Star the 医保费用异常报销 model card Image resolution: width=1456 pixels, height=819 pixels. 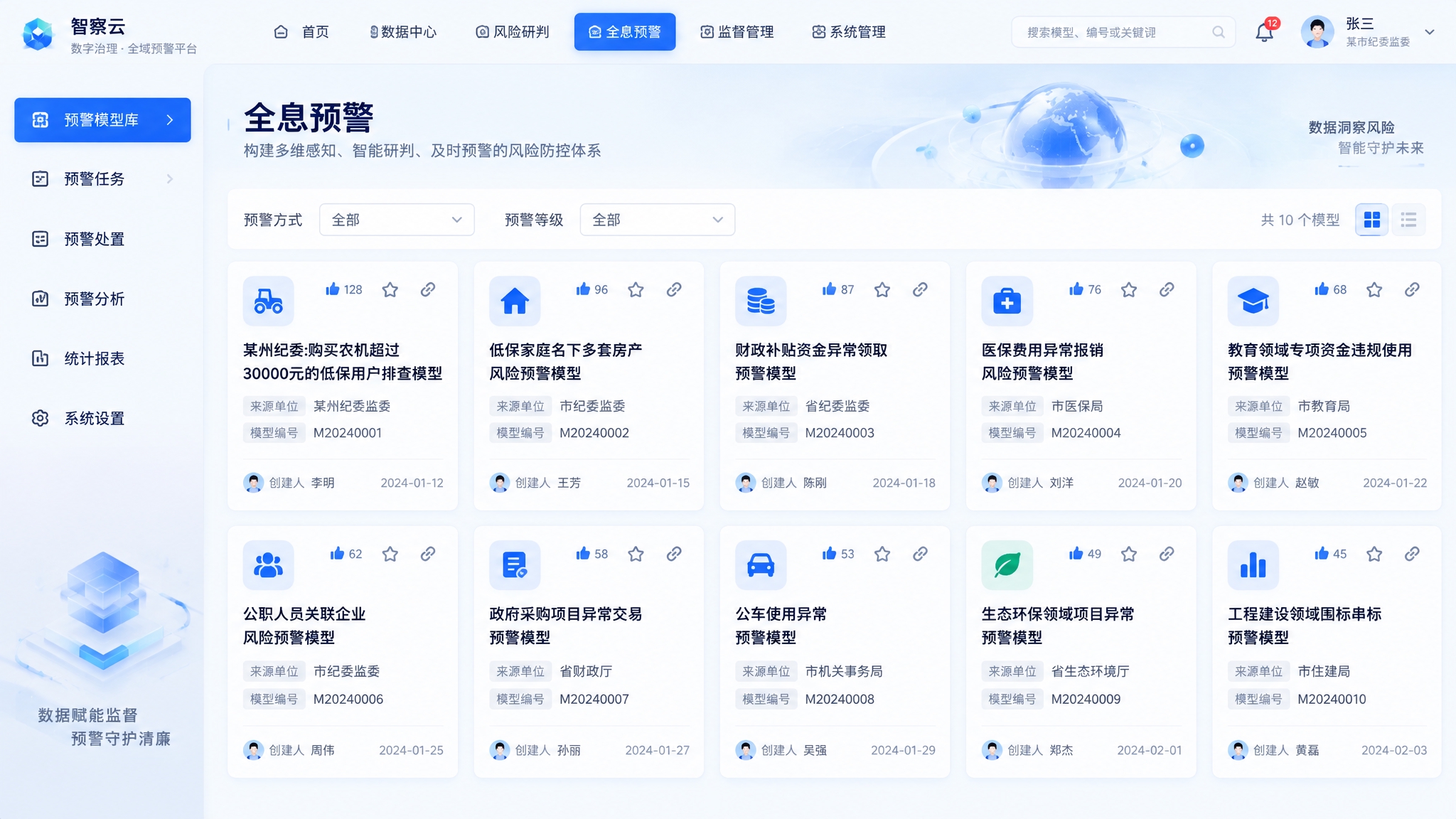pyautogui.click(x=1128, y=289)
